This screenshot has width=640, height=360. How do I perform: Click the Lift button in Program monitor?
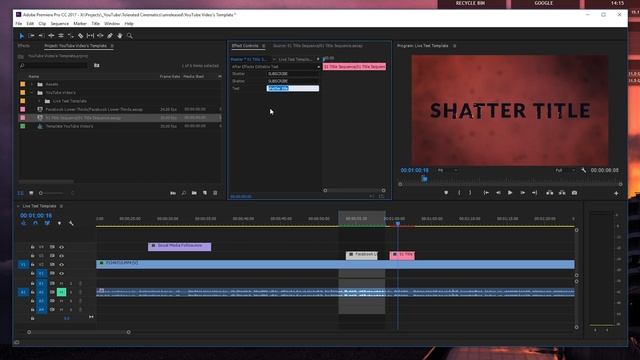550,193
